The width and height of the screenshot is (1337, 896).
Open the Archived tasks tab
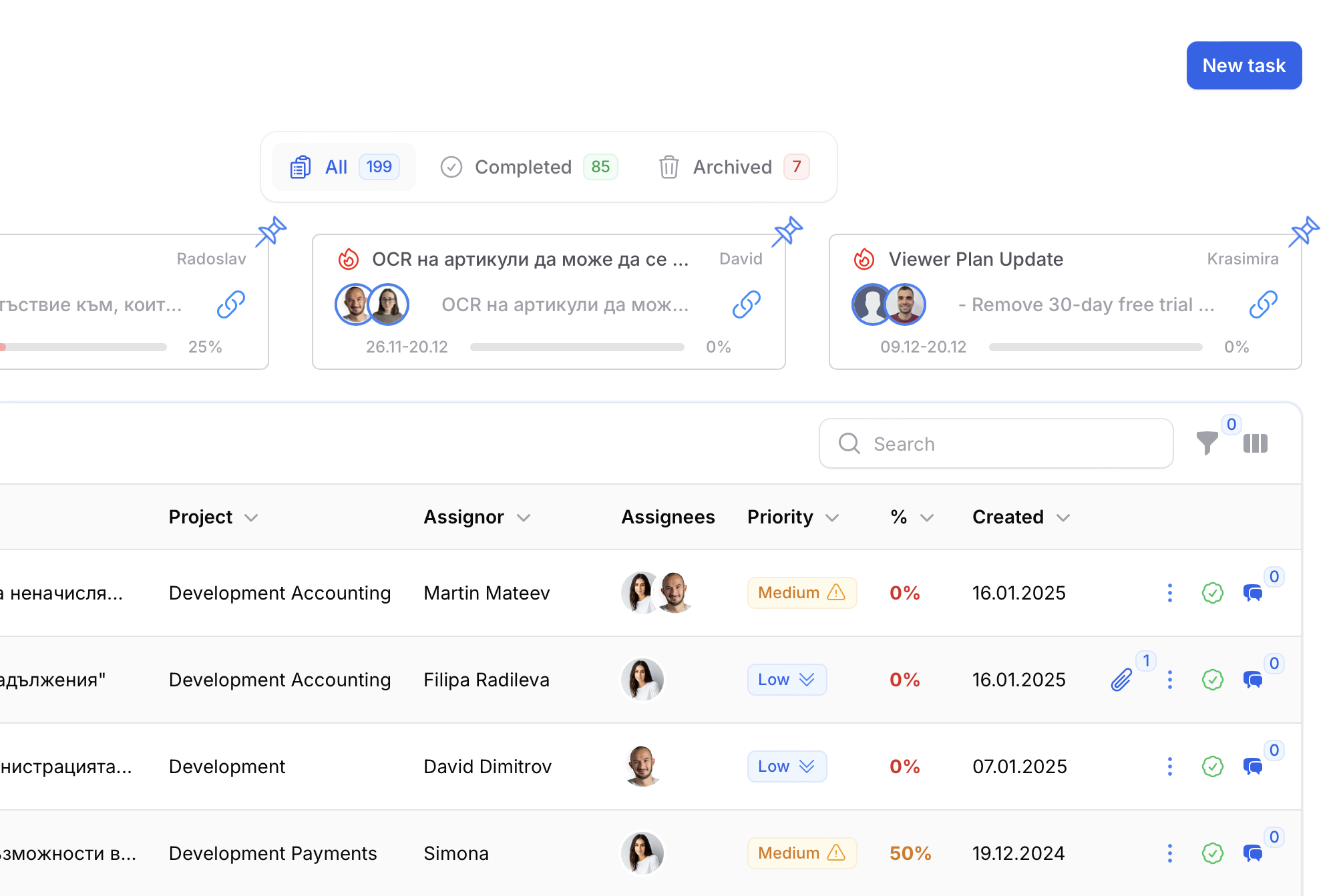click(x=734, y=167)
